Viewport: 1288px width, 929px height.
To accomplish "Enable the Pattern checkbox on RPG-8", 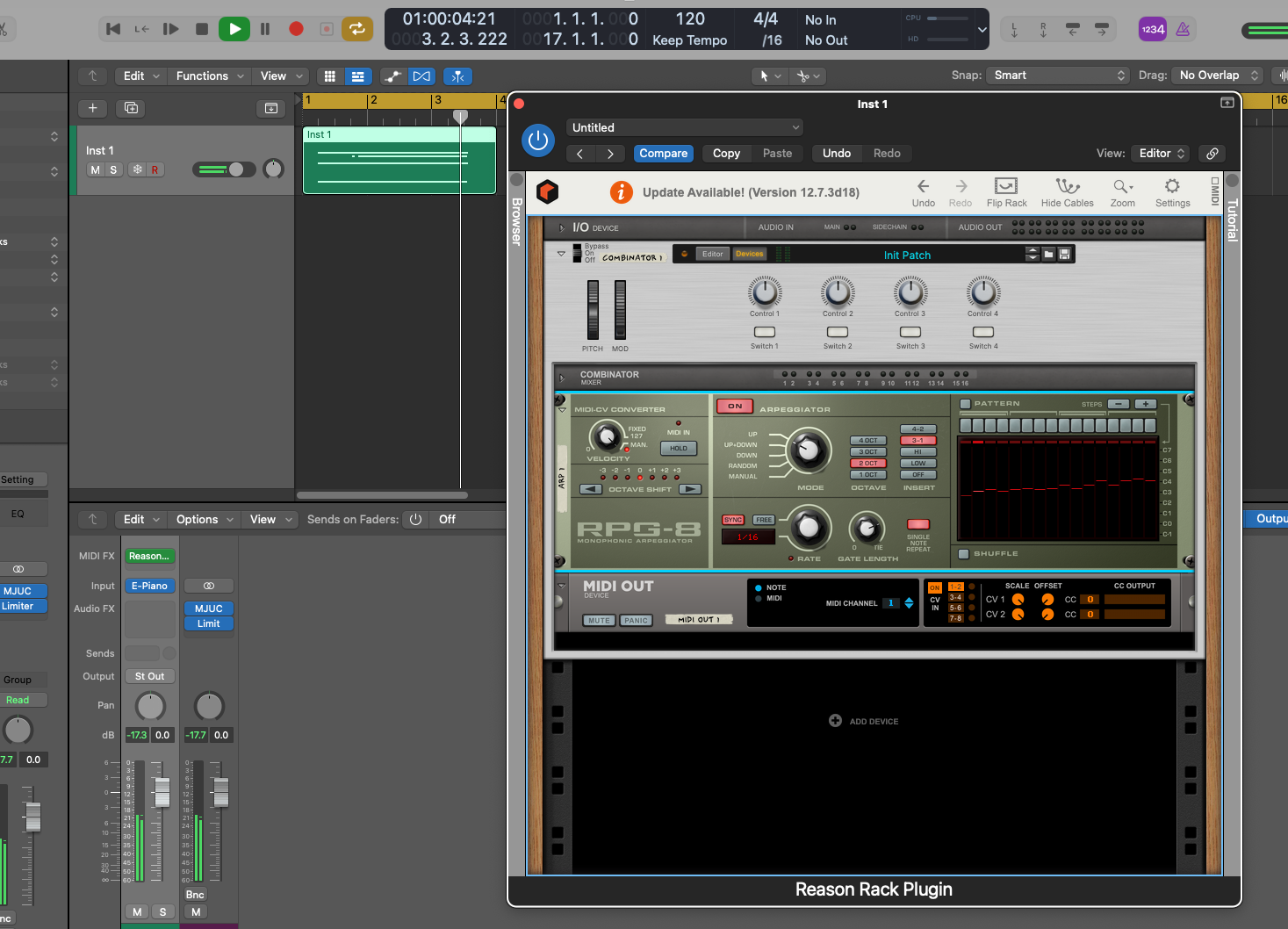I will [965, 404].
